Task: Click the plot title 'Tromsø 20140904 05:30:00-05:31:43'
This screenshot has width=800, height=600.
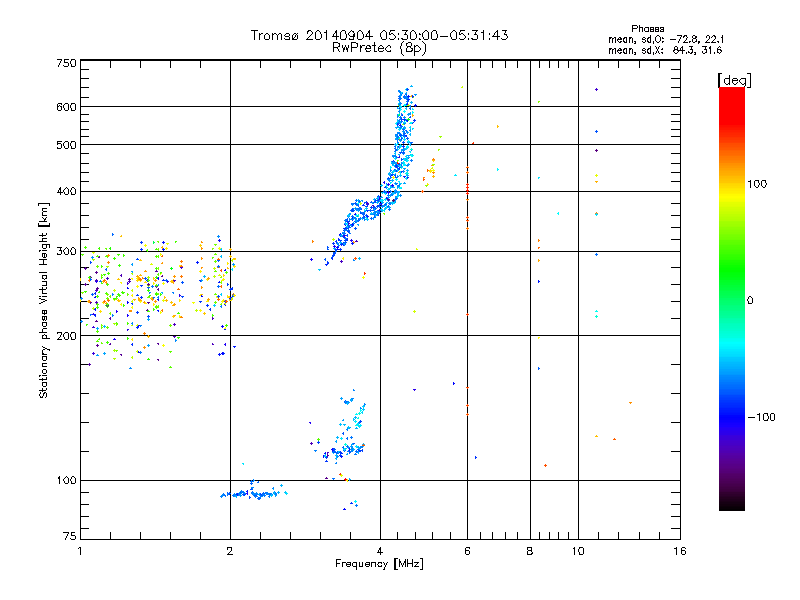Action: tap(379, 35)
